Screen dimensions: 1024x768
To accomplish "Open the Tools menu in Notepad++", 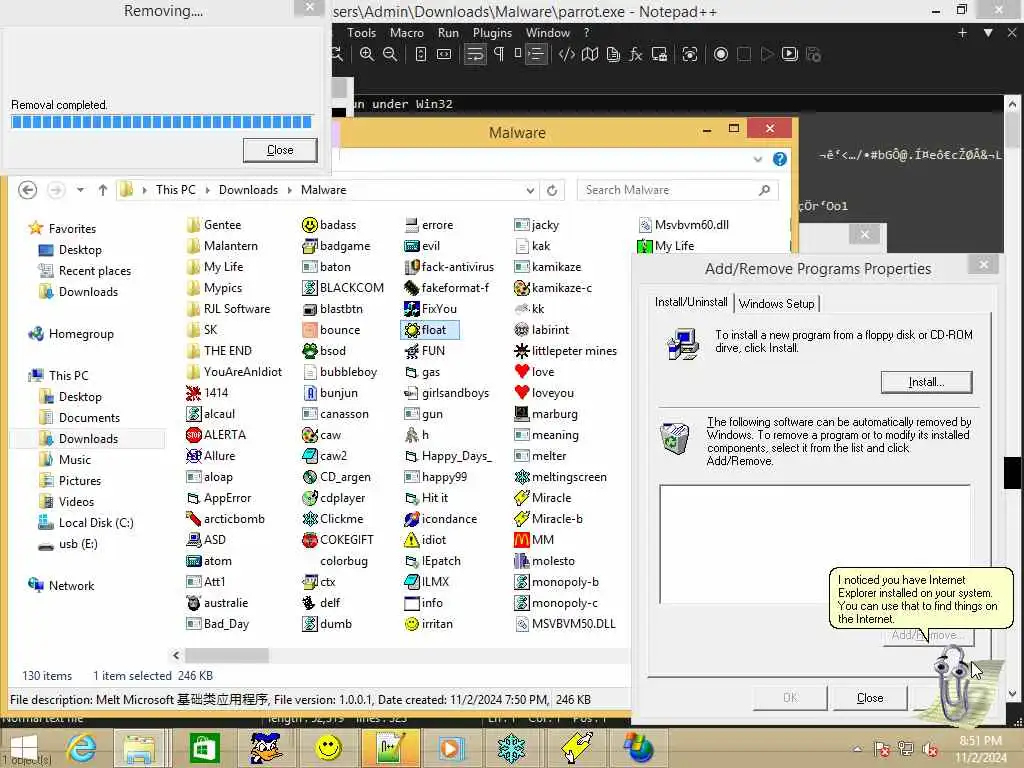I will tap(361, 33).
